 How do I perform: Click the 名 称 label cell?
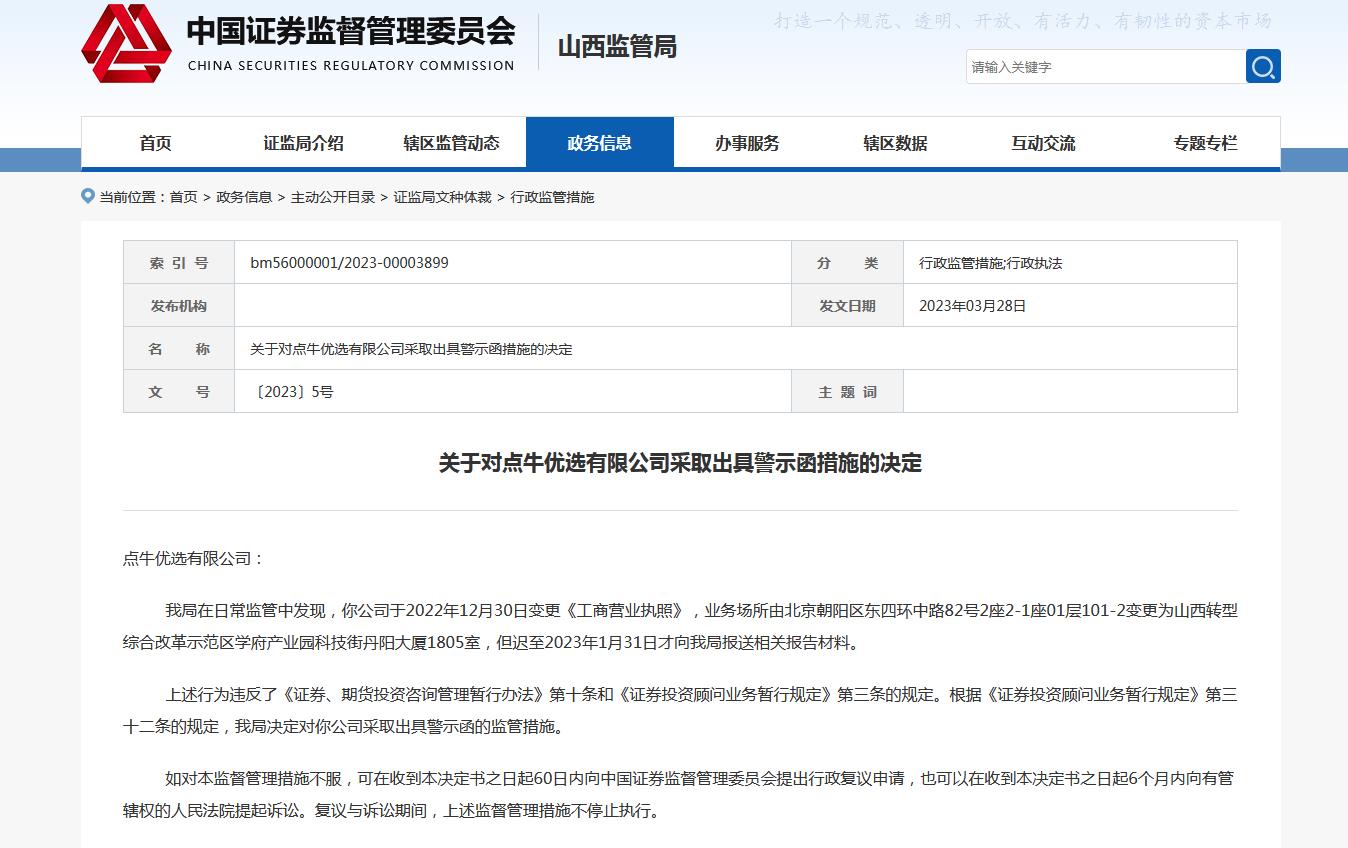point(179,349)
